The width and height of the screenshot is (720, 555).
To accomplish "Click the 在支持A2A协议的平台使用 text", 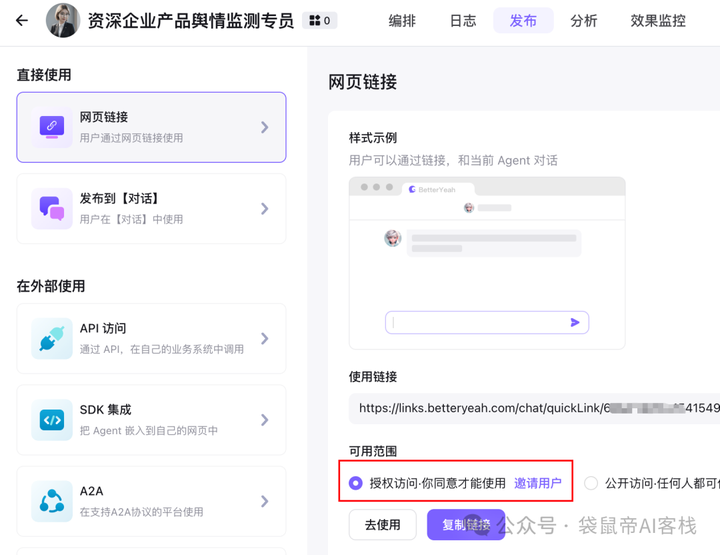I will [x=141, y=512].
